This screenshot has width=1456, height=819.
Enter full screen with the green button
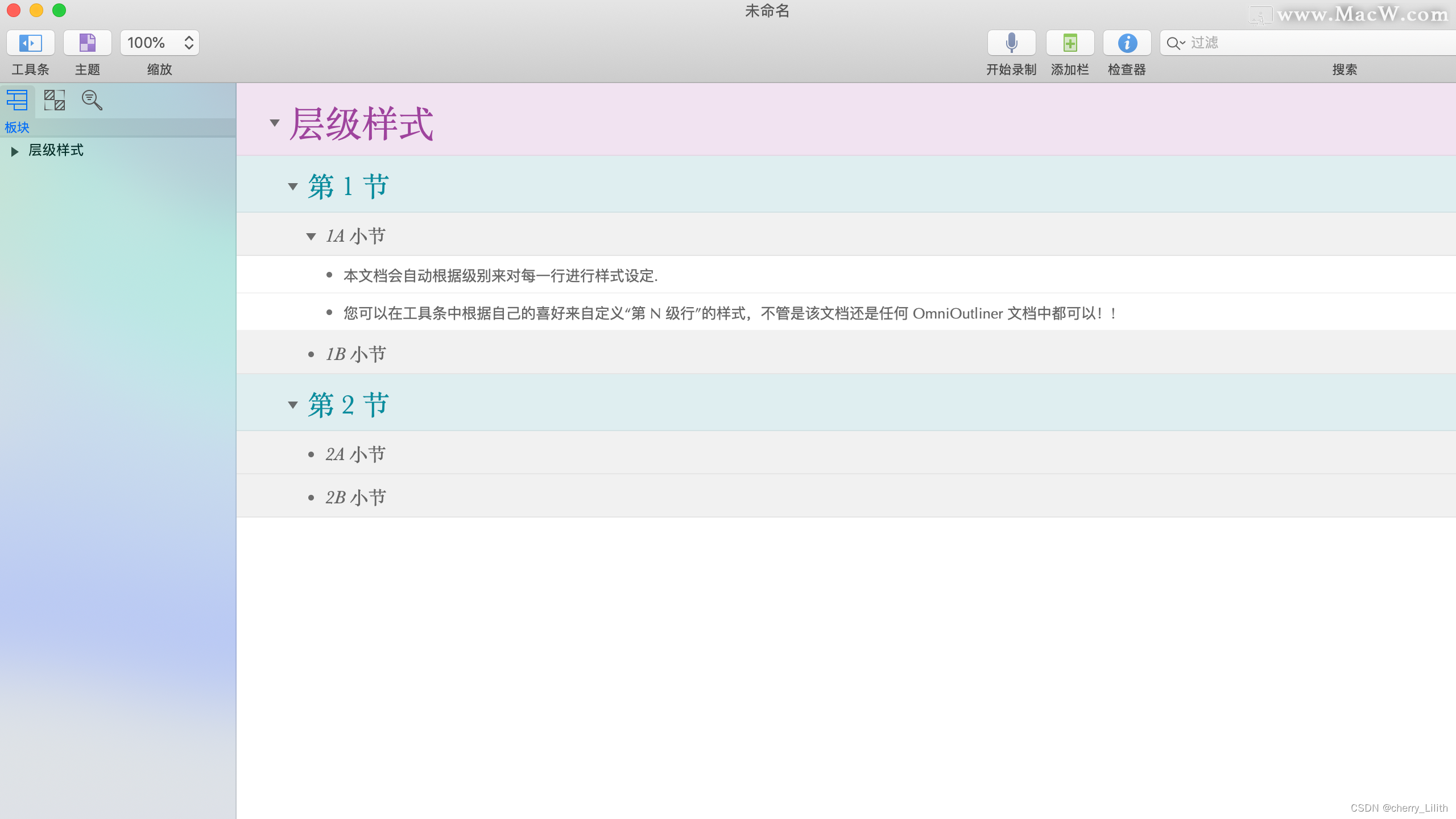pyautogui.click(x=59, y=10)
